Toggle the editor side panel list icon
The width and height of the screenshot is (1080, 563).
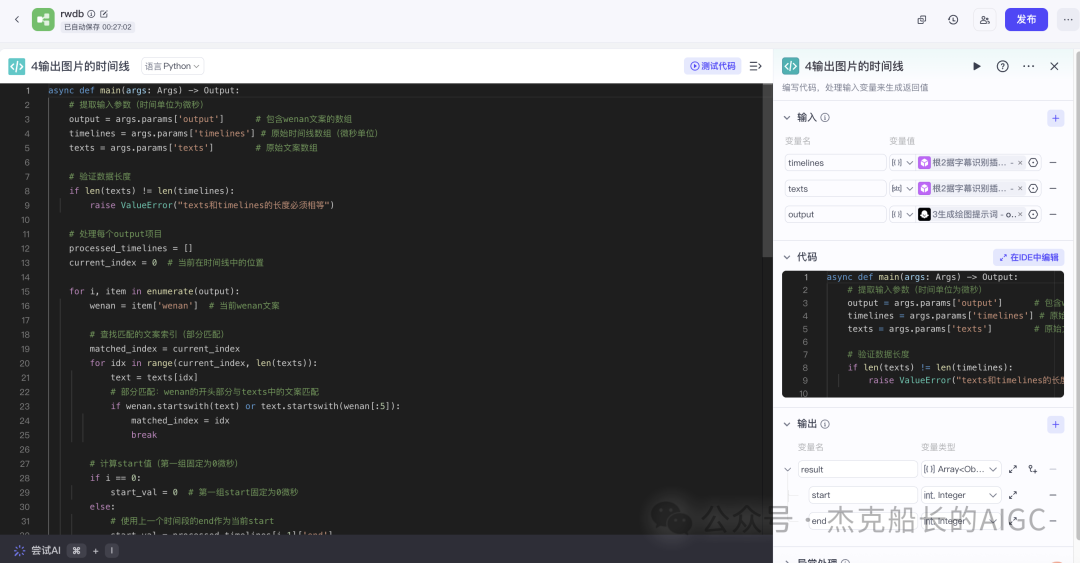coord(756,66)
